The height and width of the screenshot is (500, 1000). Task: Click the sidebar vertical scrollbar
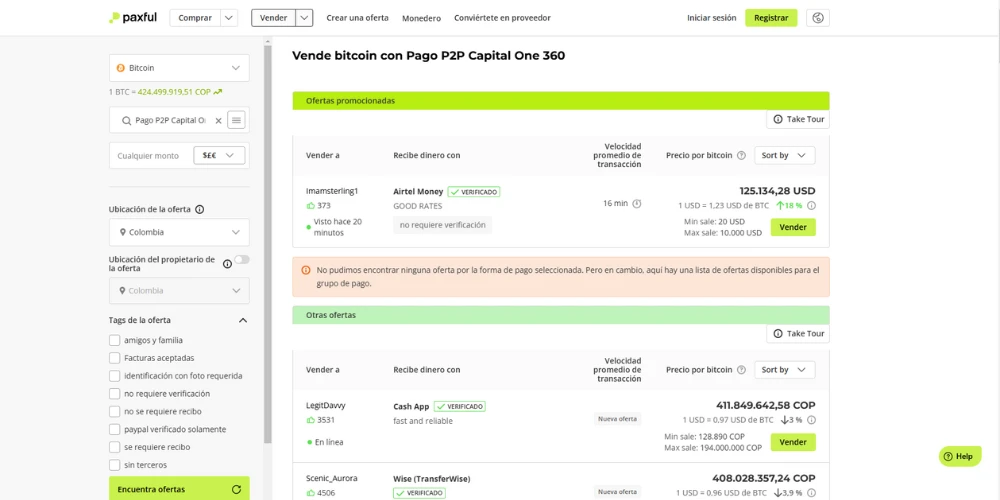click(268, 242)
